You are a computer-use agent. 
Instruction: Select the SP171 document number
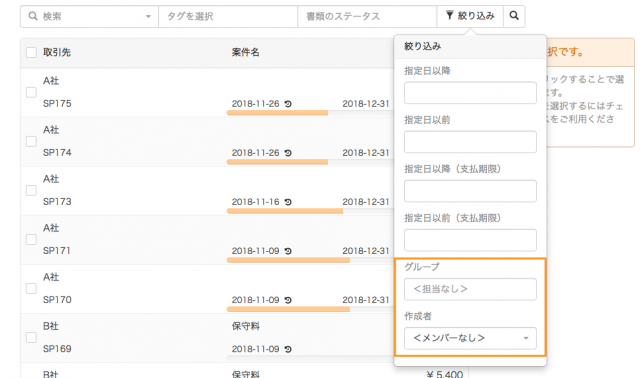[x=57, y=251]
